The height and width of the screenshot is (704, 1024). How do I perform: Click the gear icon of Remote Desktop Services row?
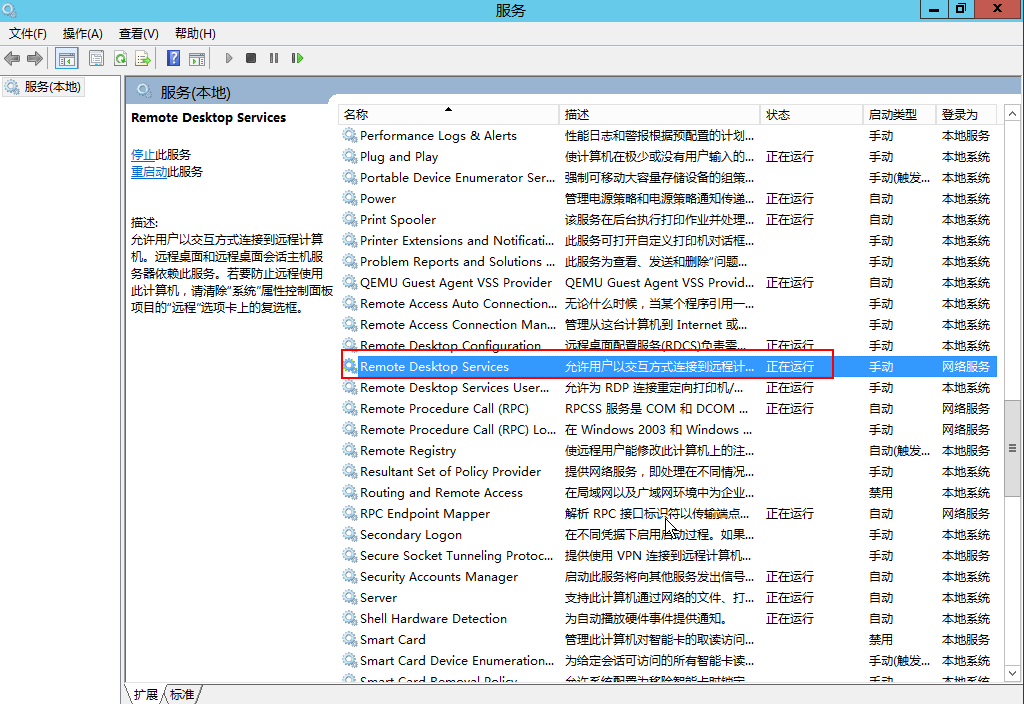click(x=350, y=366)
